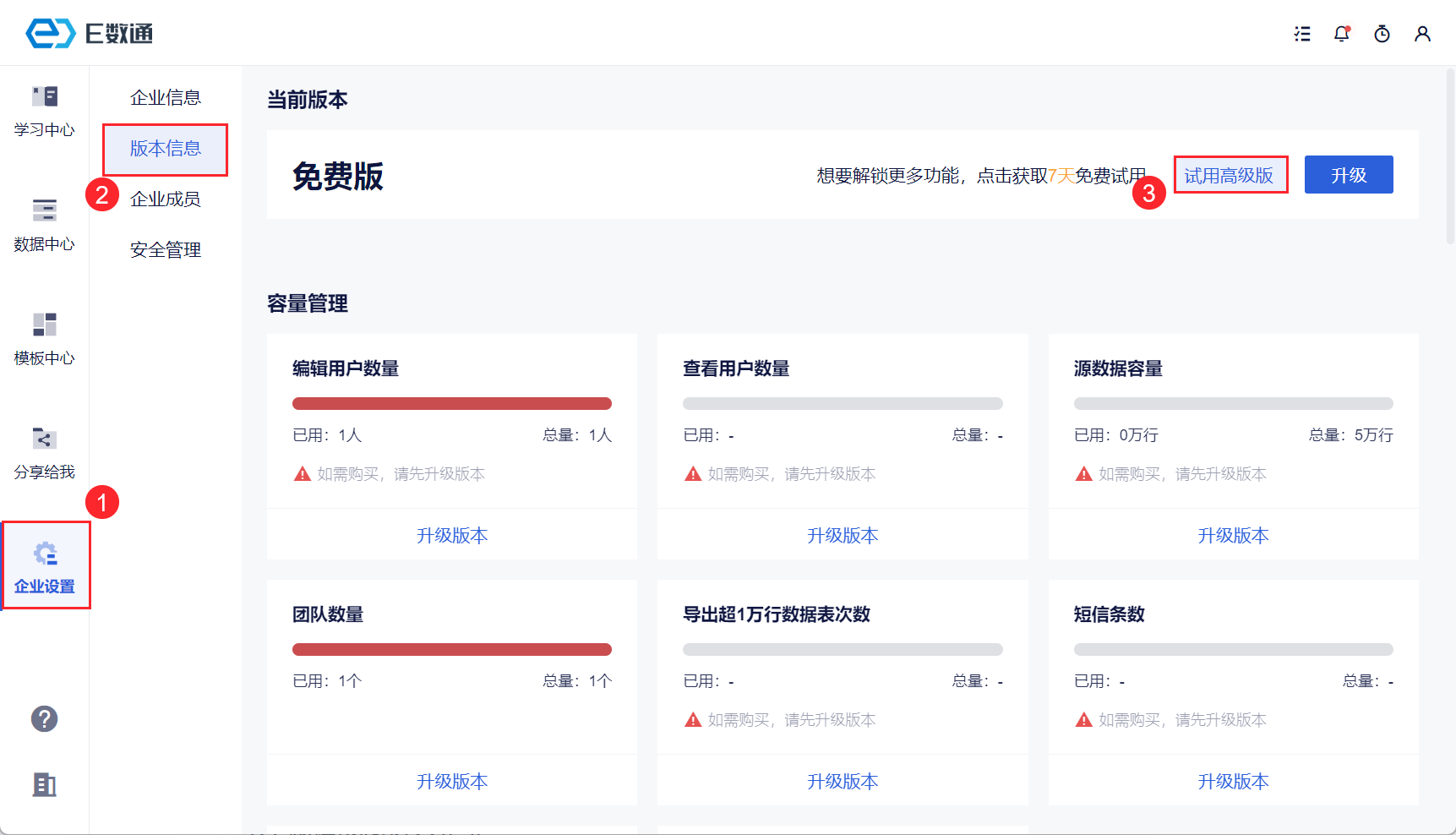
Task: Open 数据中心 from sidebar
Action: tap(44, 225)
